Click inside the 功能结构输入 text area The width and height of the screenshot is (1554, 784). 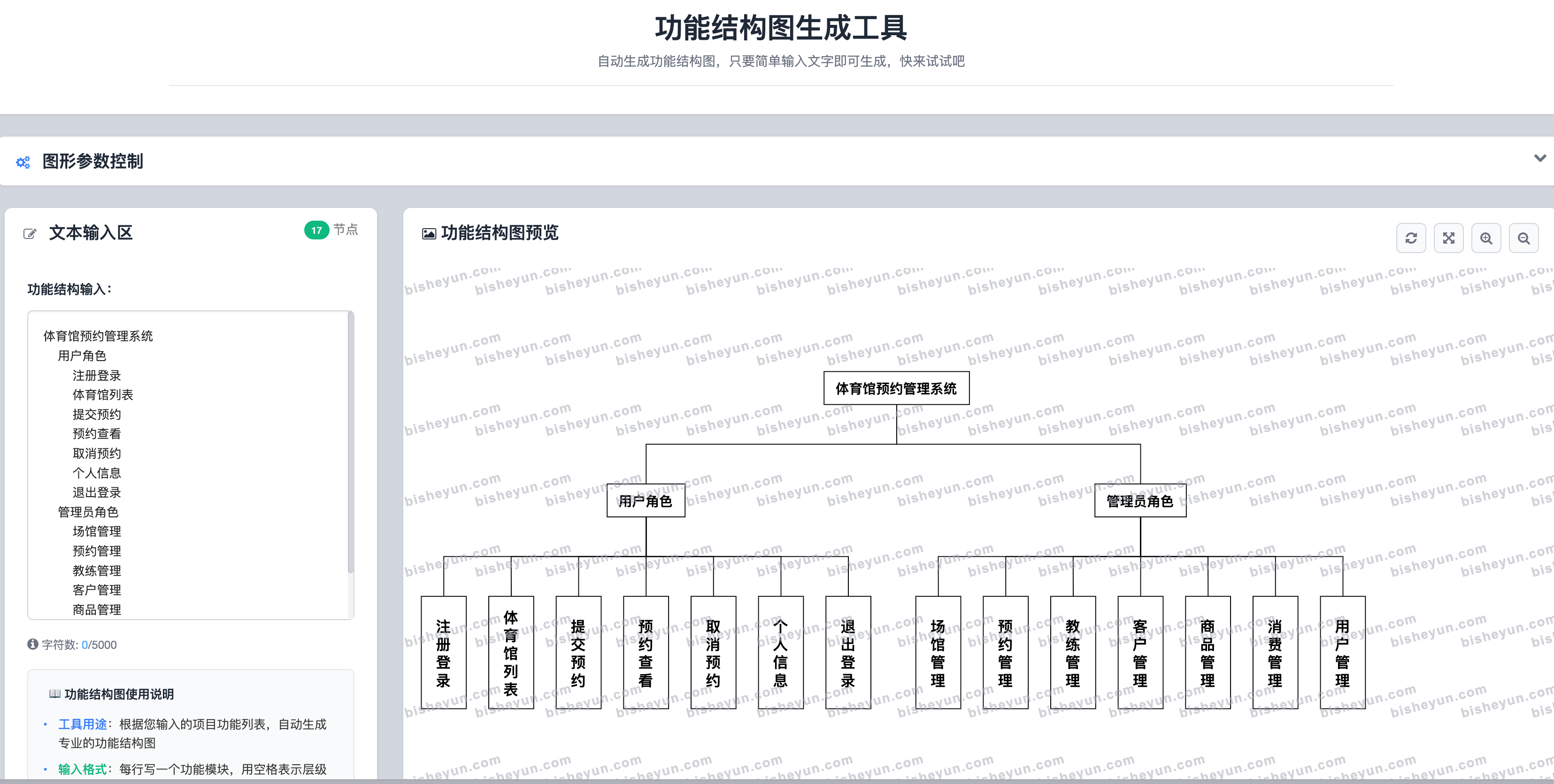coord(191,465)
